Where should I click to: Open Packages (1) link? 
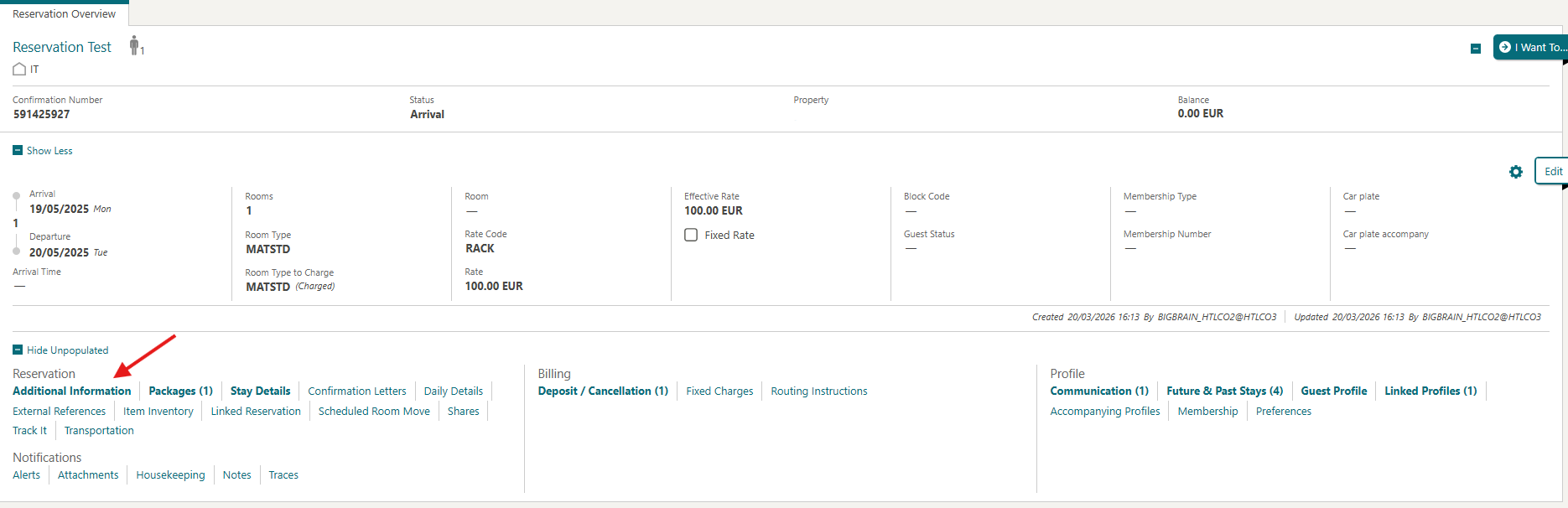(180, 391)
